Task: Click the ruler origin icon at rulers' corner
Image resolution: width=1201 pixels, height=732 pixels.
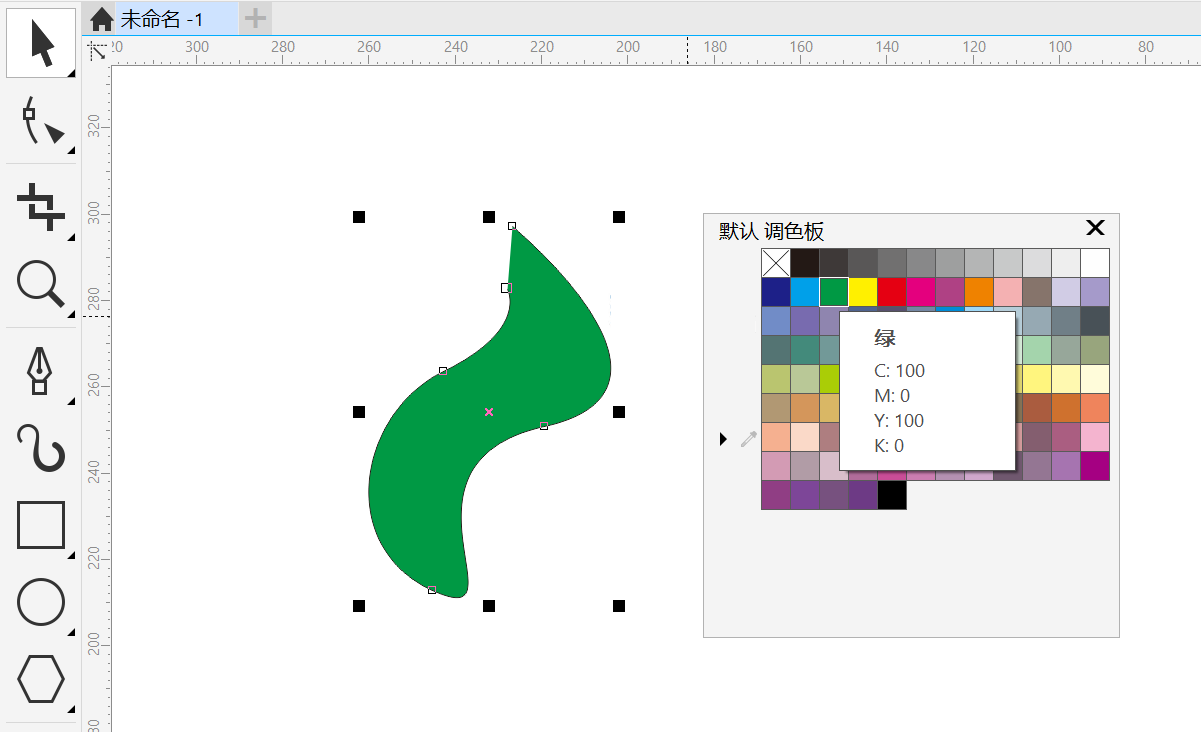Action: click(x=97, y=51)
